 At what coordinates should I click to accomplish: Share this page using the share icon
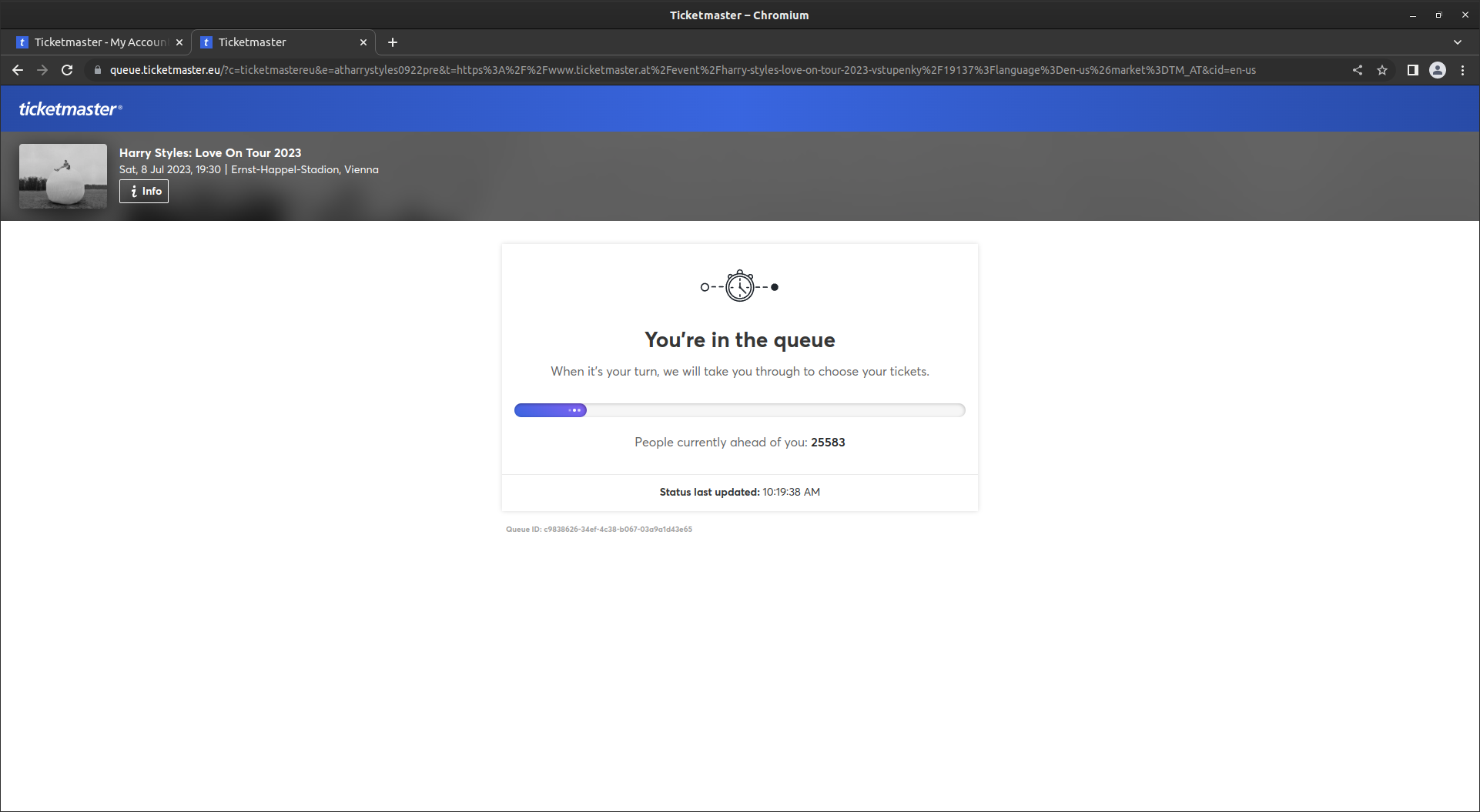click(1358, 70)
